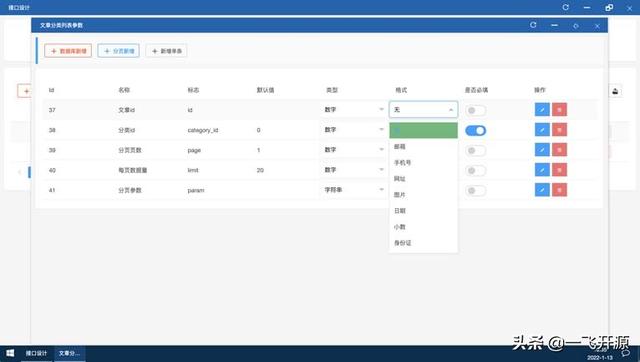The image size is (640, 362).
Task: Refresh the 文章分类列表参数 dialog
Action: click(x=533, y=25)
